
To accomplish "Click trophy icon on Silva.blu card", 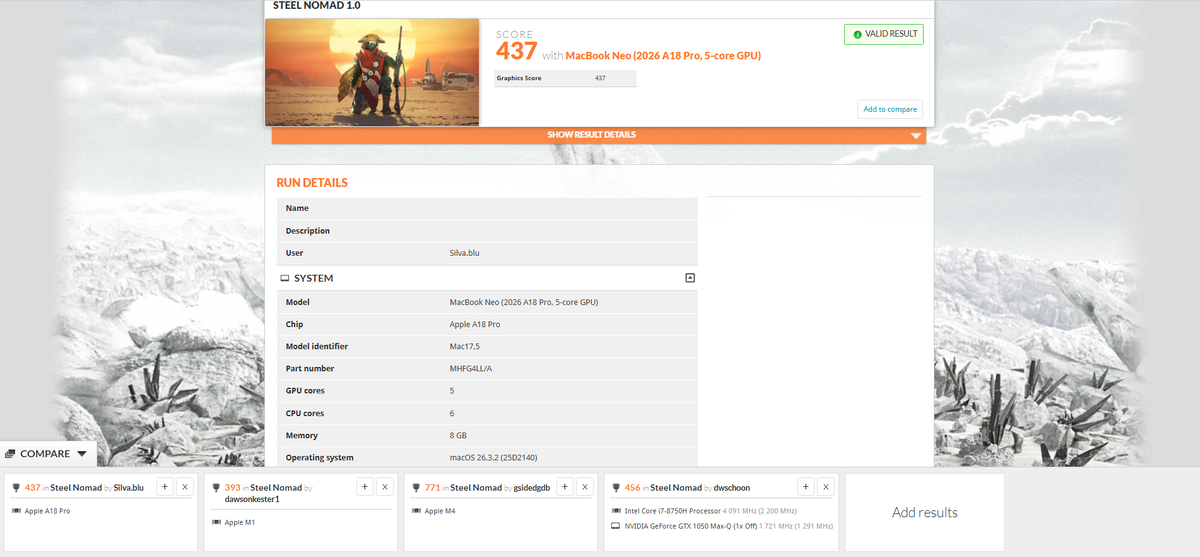I will (x=17, y=488).
